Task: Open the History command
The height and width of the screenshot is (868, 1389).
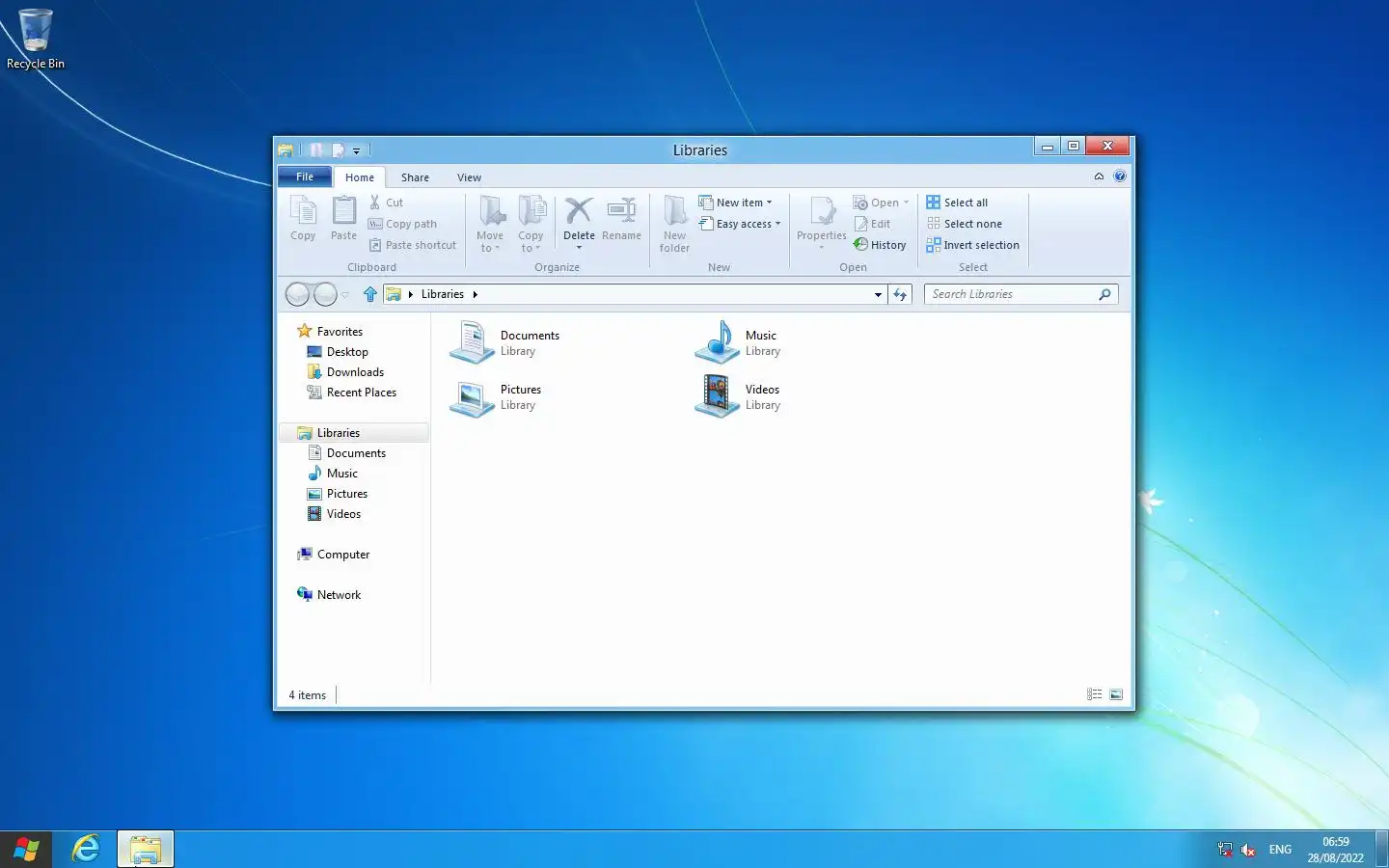Action: pyautogui.click(x=880, y=245)
